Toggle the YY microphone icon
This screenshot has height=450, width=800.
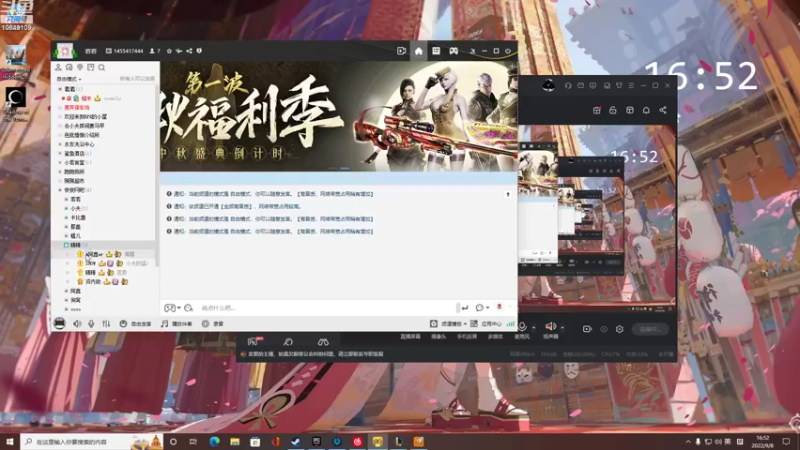tap(91, 323)
